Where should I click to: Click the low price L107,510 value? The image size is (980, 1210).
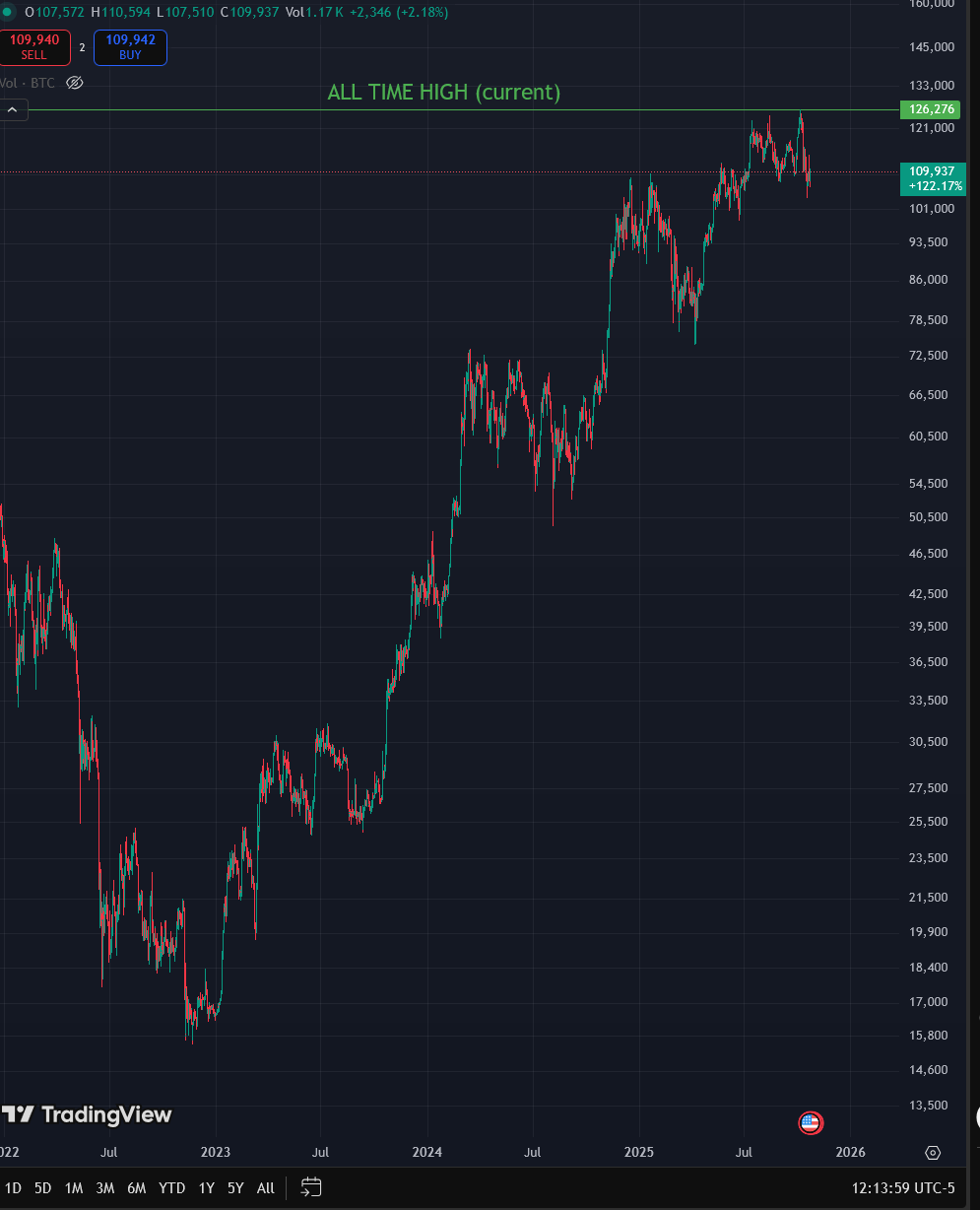click(184, 13)
